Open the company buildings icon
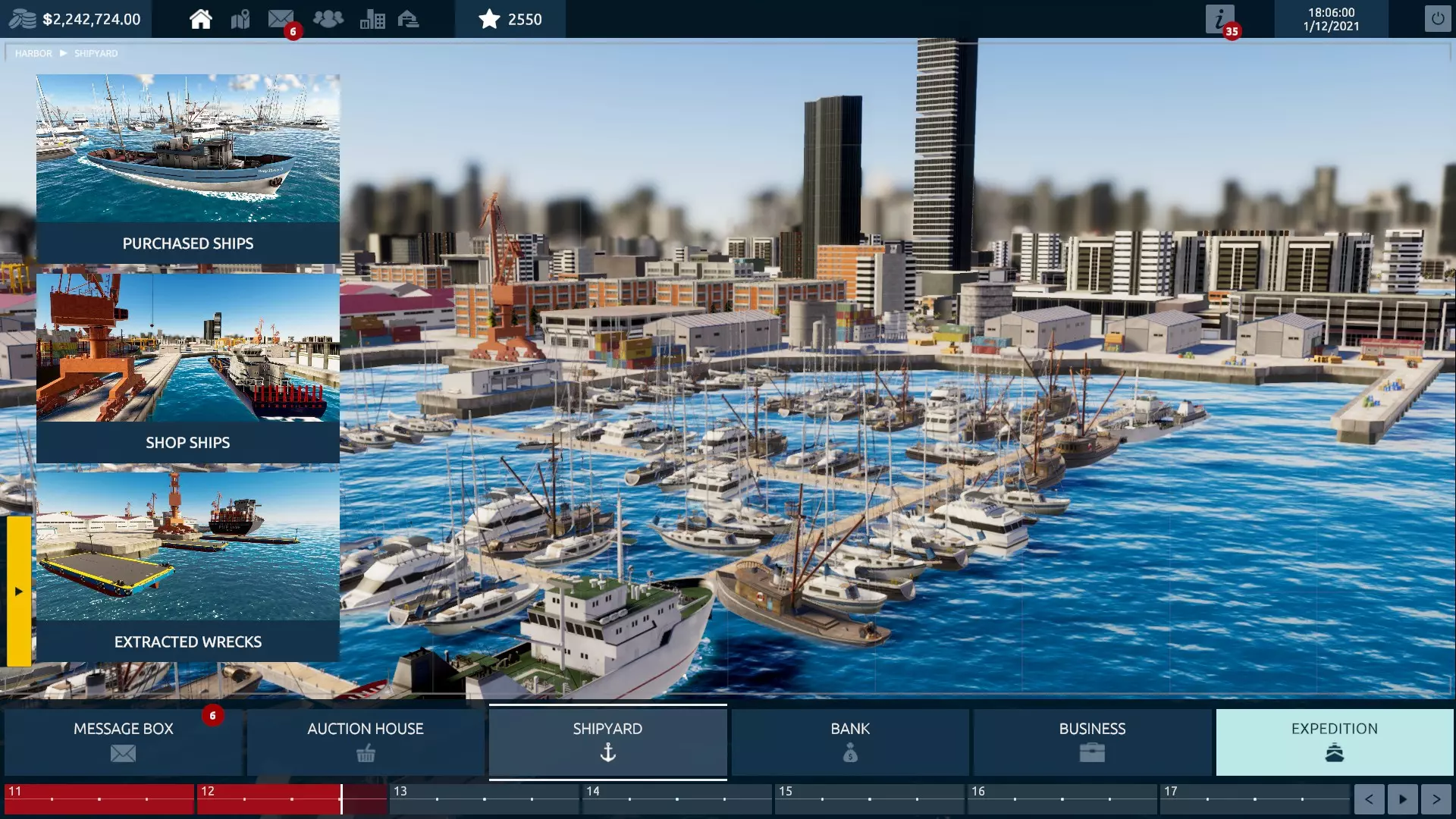Screen dimensions: 1456x819 (x=372, y=19)
